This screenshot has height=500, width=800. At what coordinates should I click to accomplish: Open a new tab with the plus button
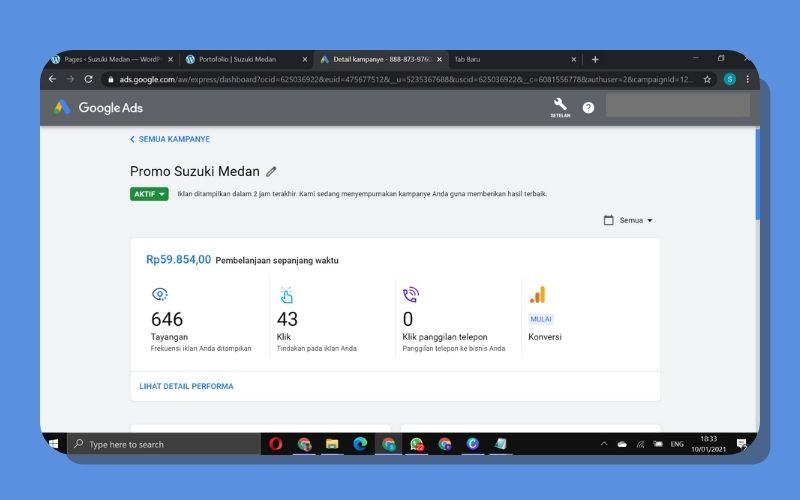[x=595, y=59]
